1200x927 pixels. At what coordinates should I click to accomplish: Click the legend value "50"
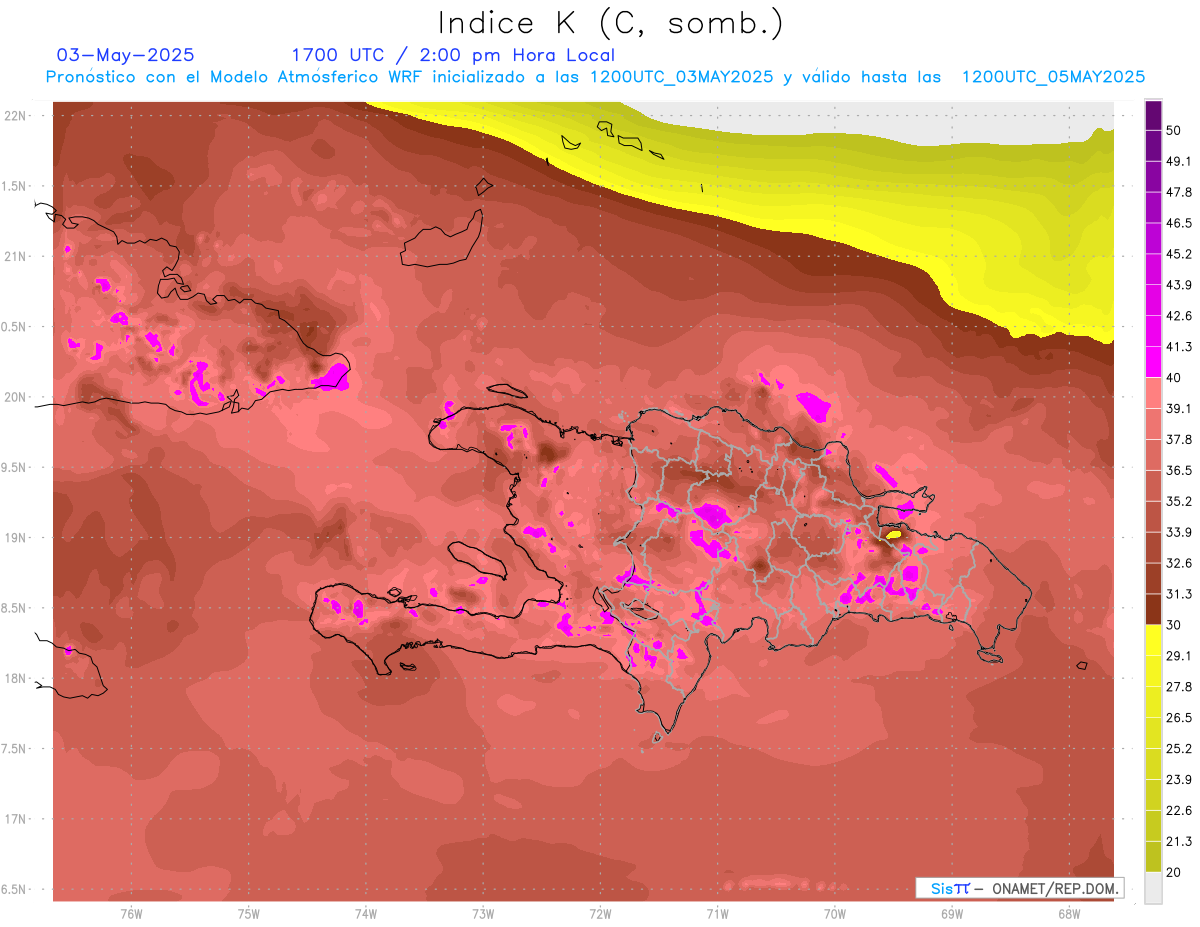[x=1174, y=131]
